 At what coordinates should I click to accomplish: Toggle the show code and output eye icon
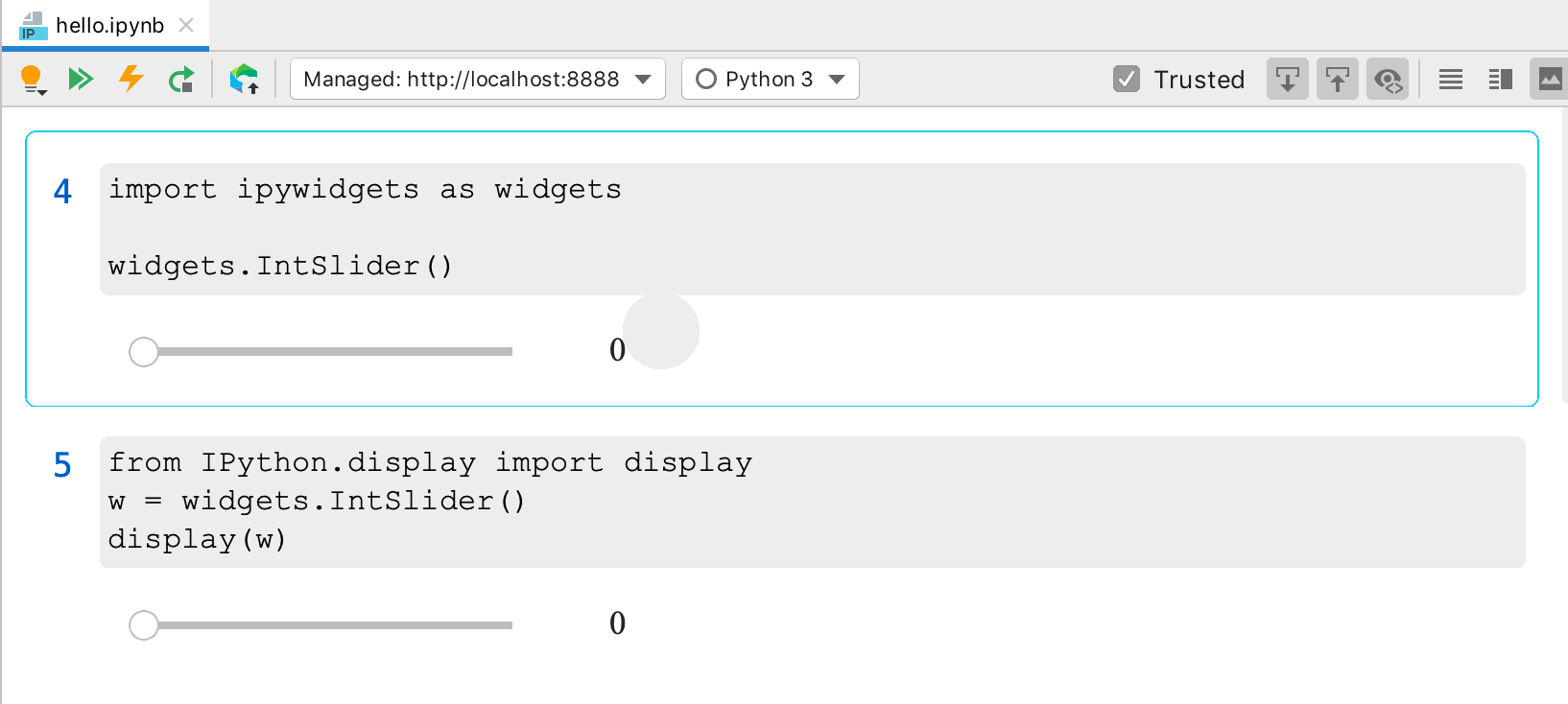click(x=1388, y=79)
